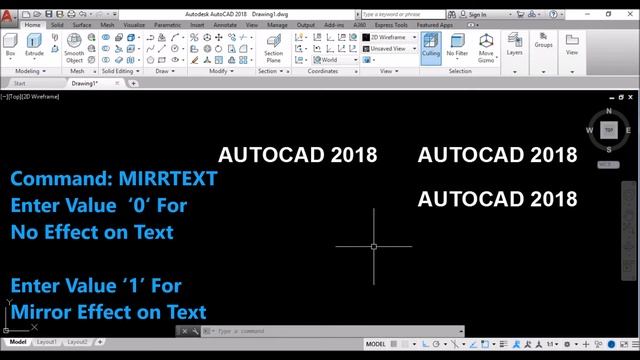Select the Box solid tool
640x360 pixels.
10,45
